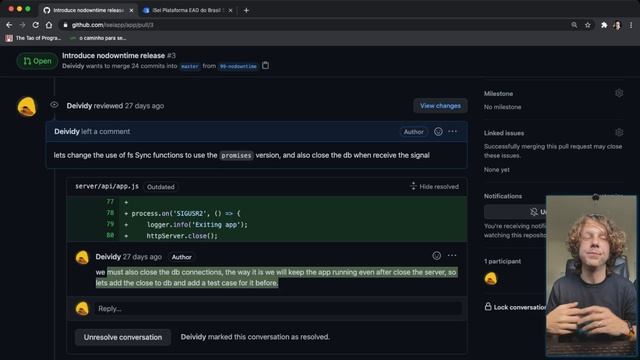
Task: Open Chrome profile avatar
Action: pyautogui.click(x=617, y=25)
